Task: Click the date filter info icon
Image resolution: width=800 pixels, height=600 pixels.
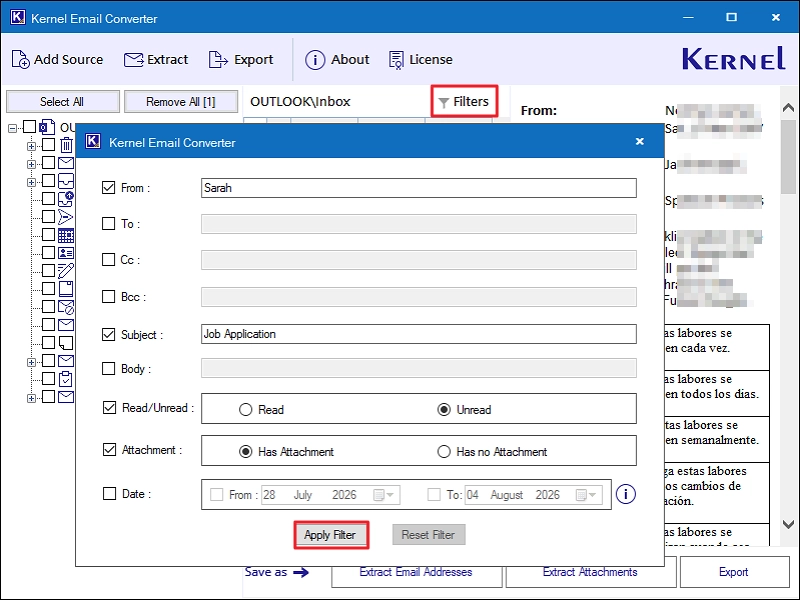Action: [x=626, y=494]
